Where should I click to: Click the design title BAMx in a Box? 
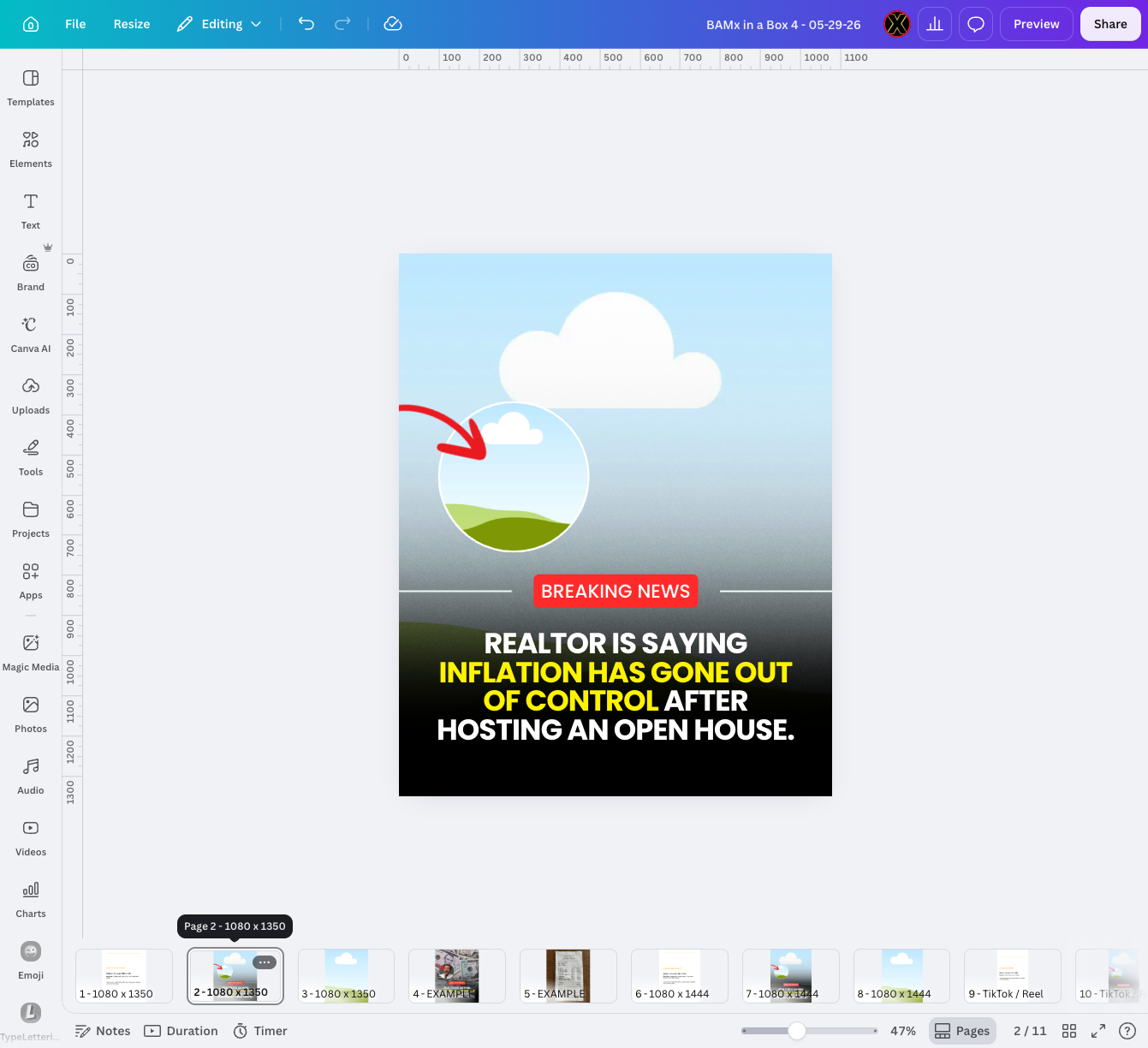783,24
